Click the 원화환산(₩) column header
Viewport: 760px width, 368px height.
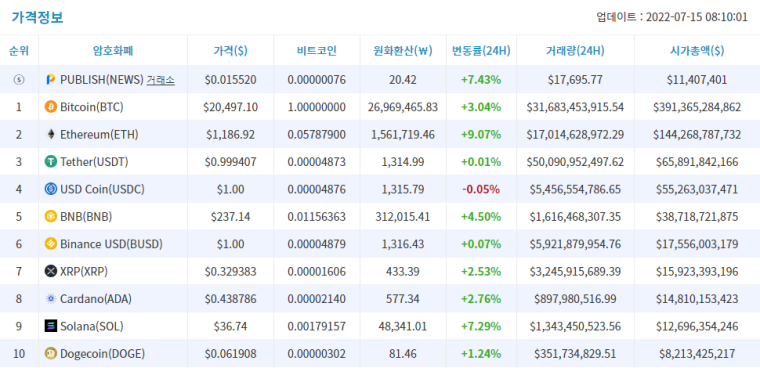pyautogui.click(x=403, y=50)
